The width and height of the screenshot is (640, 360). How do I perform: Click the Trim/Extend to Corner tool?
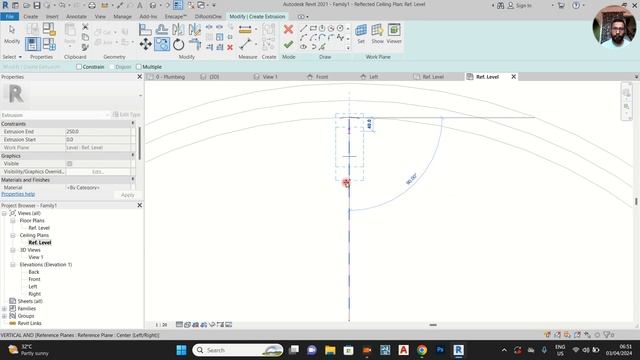click(x=195, y=44)
